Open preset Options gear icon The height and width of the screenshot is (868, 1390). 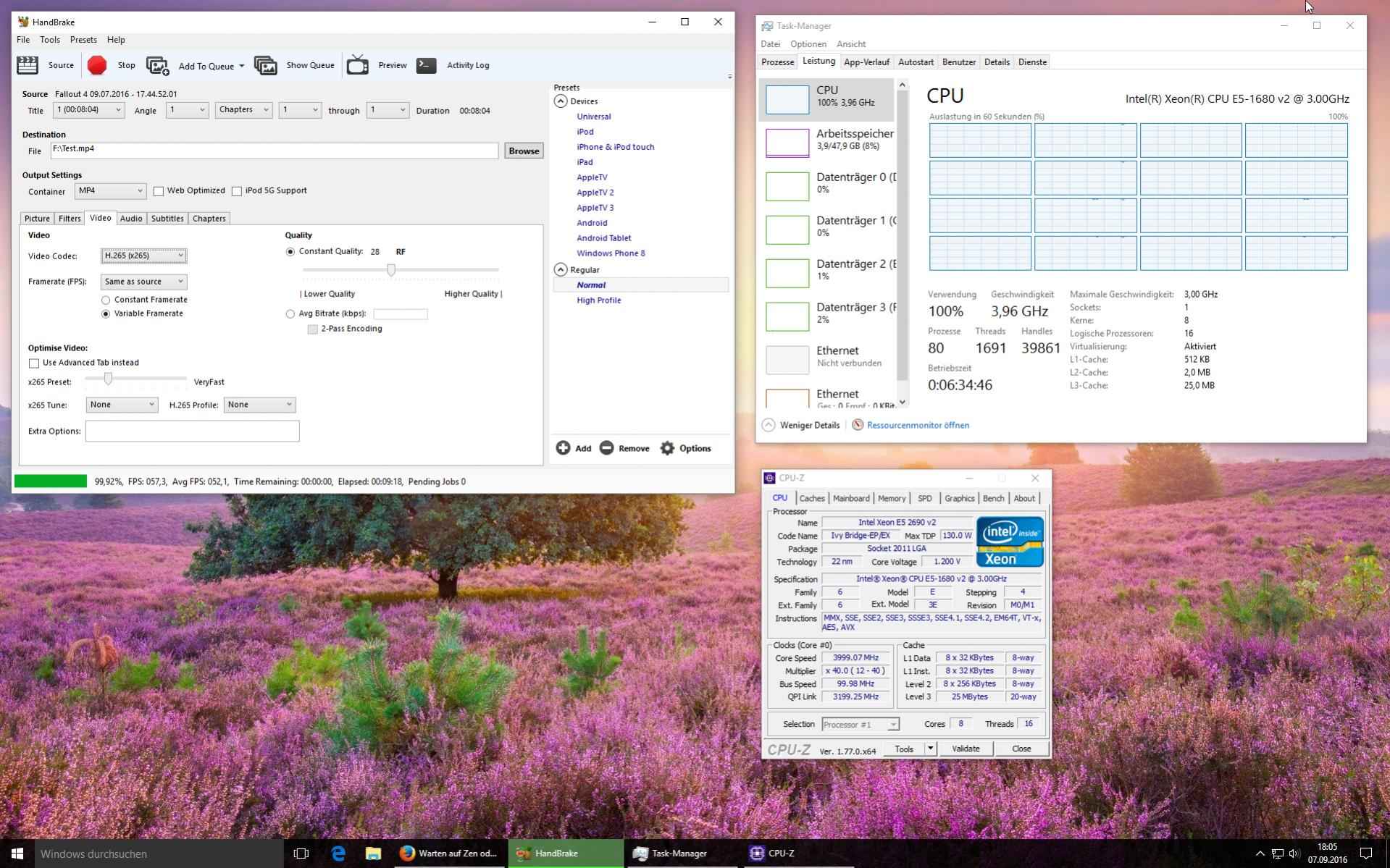coord(667,448)
